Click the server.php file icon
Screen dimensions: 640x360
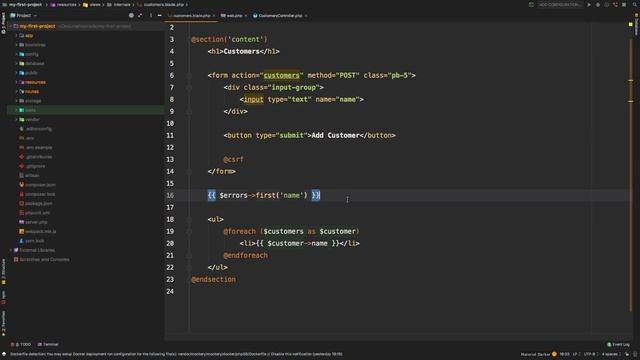click(x=22, y=222)
